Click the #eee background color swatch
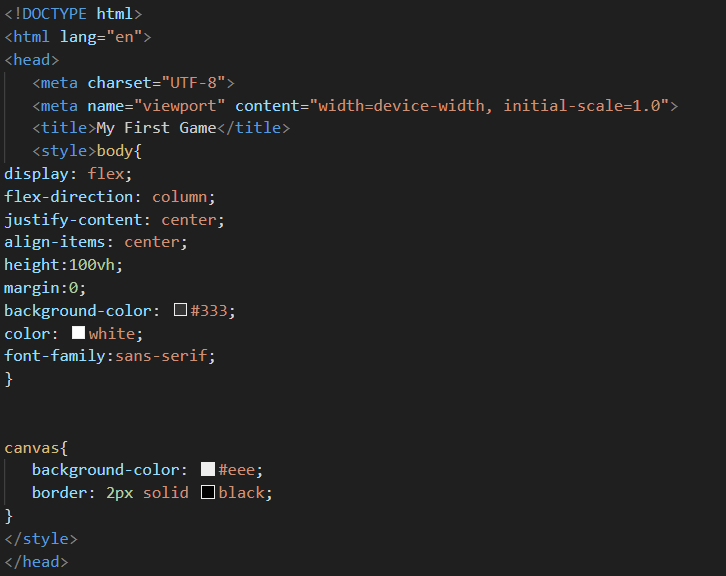726x576 pixels. coord(208,469)
